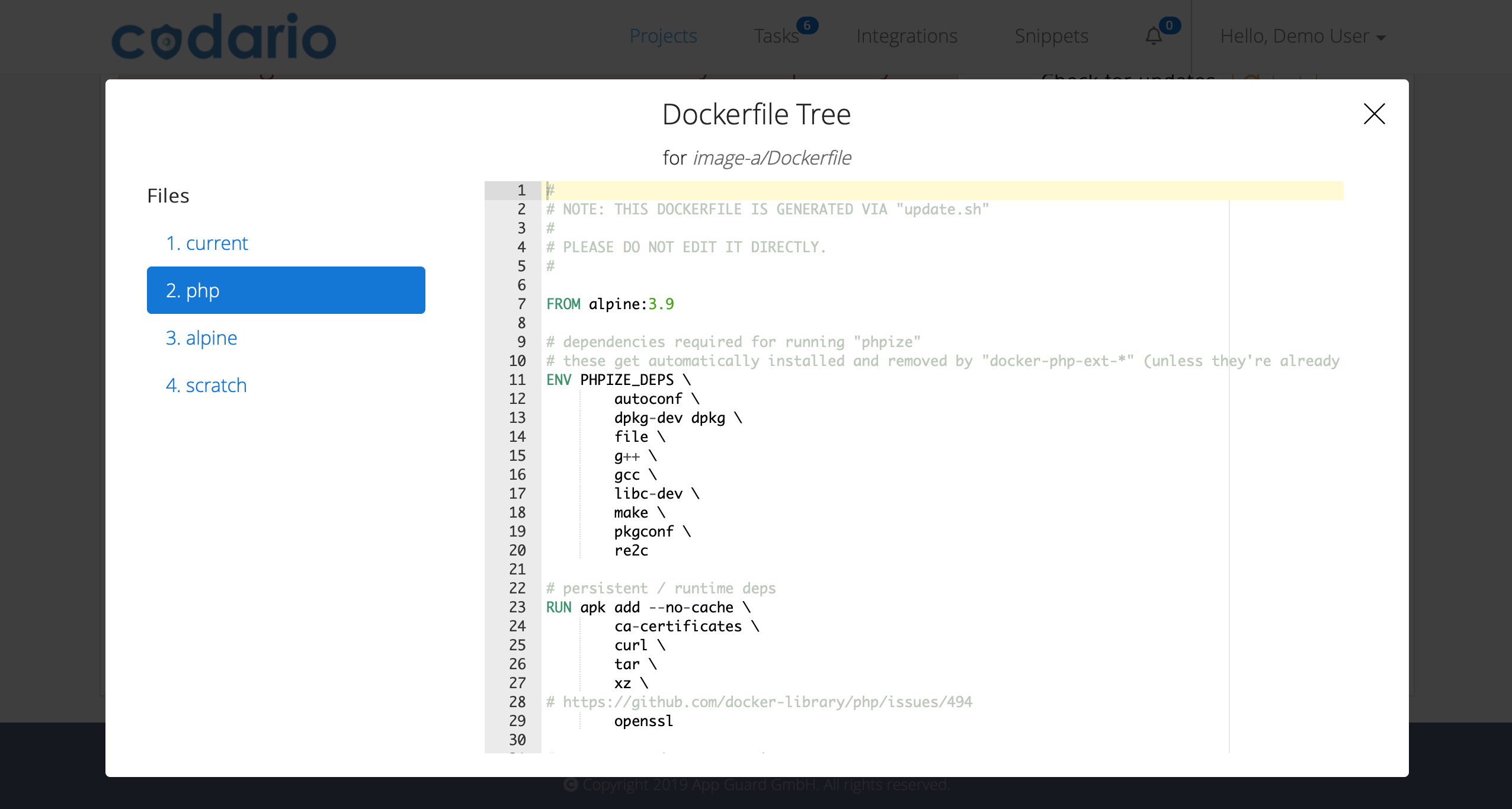Image resolution: width=1512 pixels, height=809 pixels.
Task: Expand the Hello, Demo User dropdown
Action: coord(1302,37)
